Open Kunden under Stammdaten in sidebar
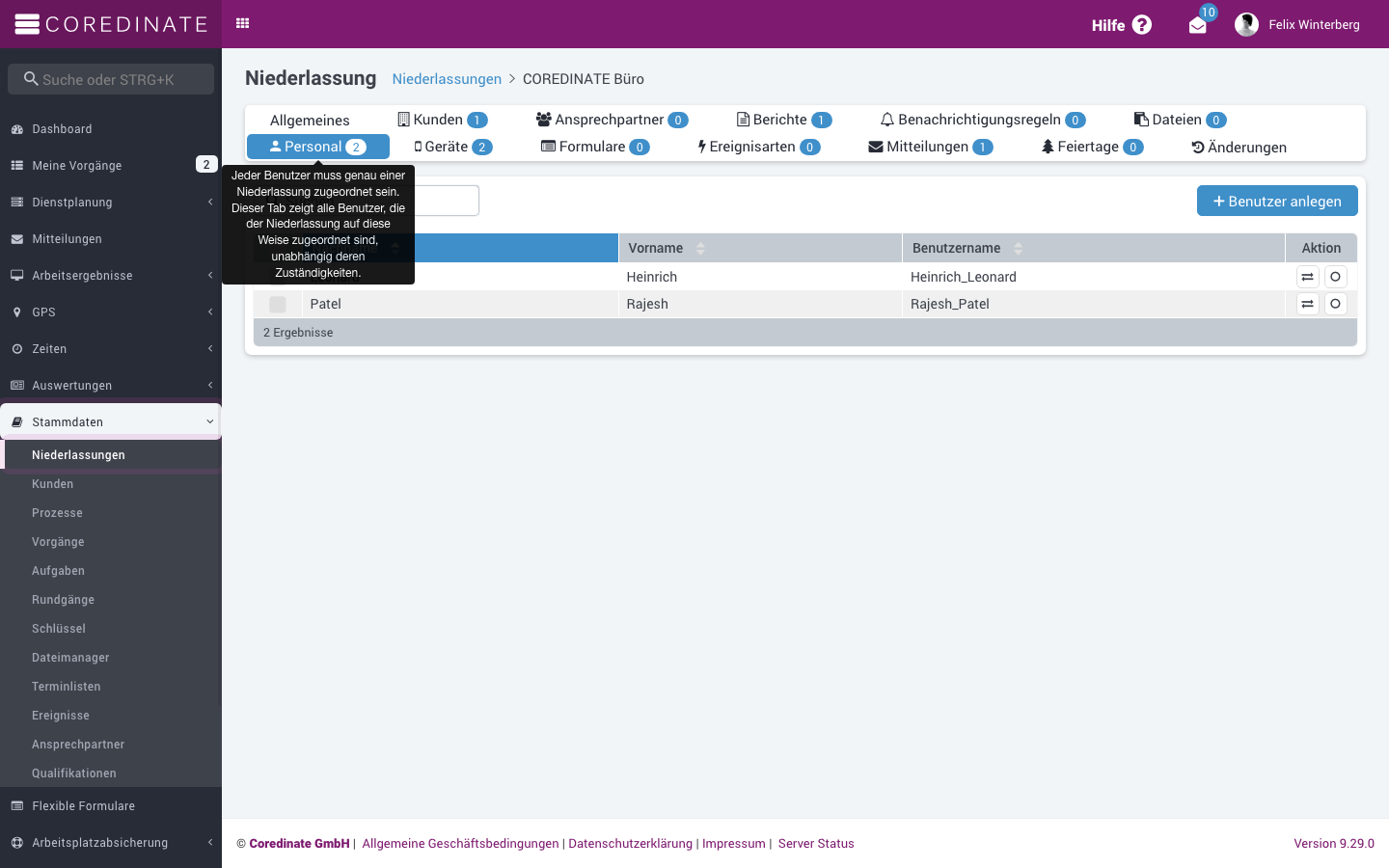This screenshot has height=868, width=1389. (53, 484)
